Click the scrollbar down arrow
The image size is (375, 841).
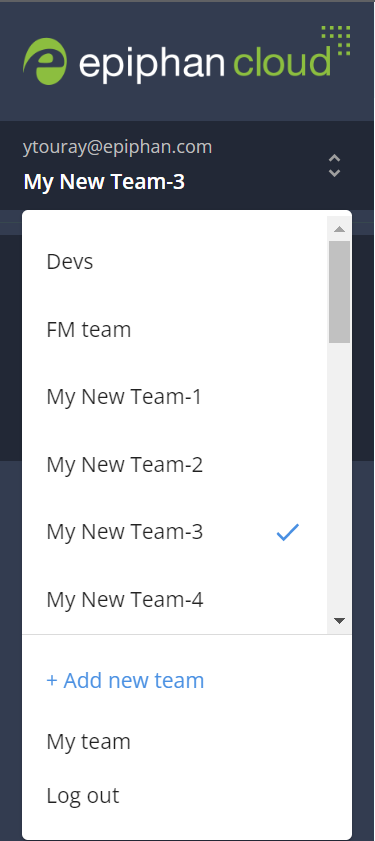(339, 621)
